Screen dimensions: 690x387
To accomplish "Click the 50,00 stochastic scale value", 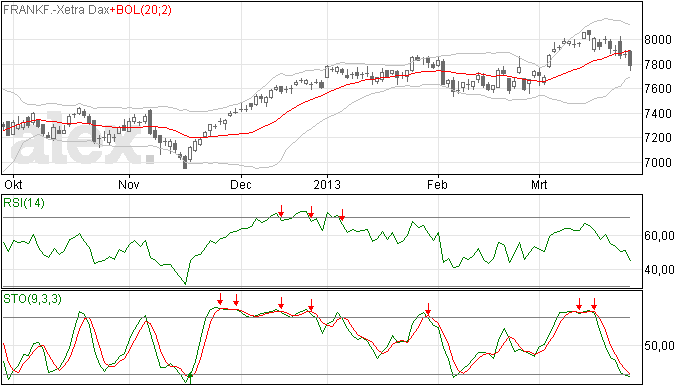I will point(659,346).
